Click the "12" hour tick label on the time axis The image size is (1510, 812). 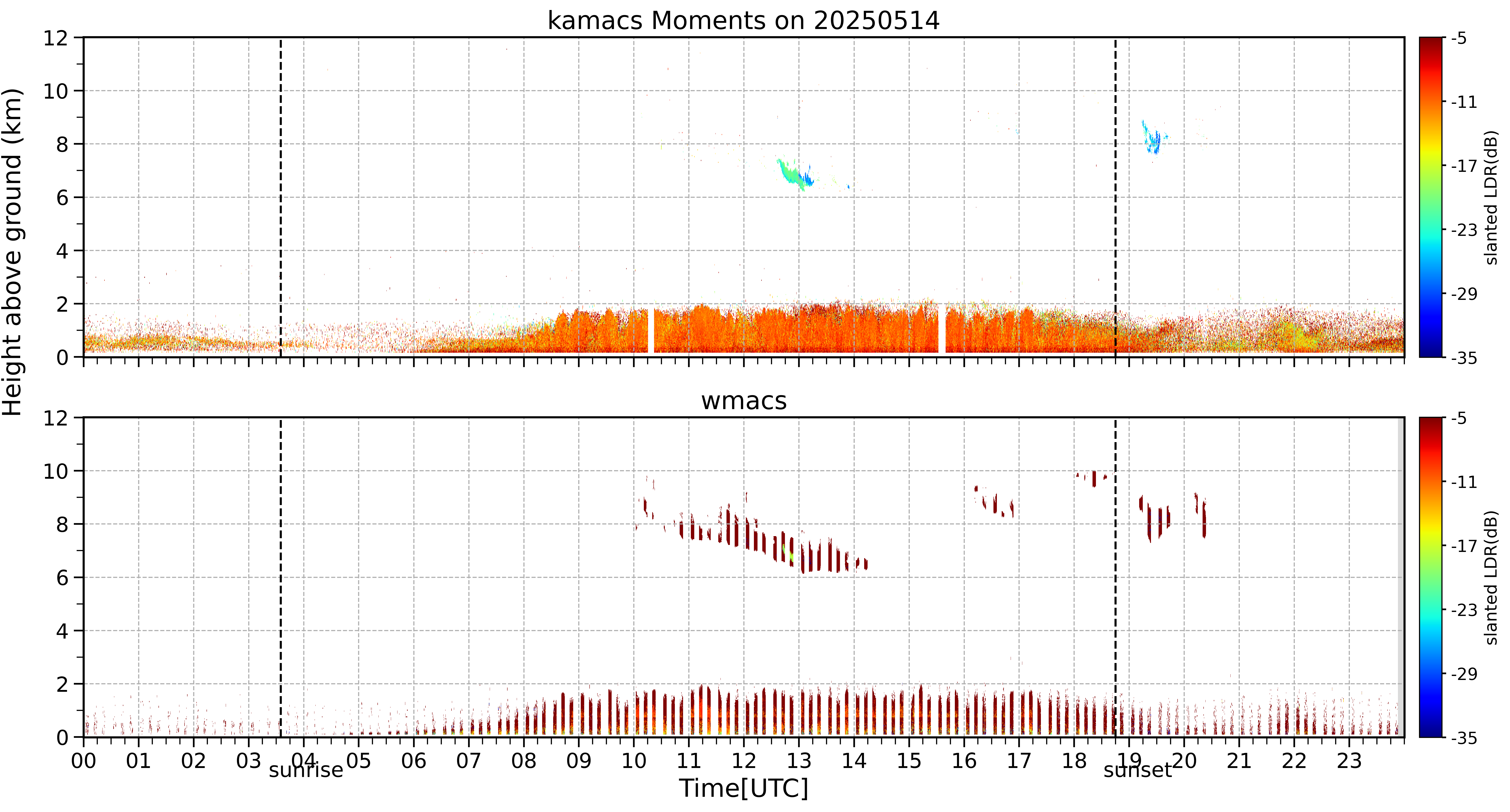click(744, 761)
